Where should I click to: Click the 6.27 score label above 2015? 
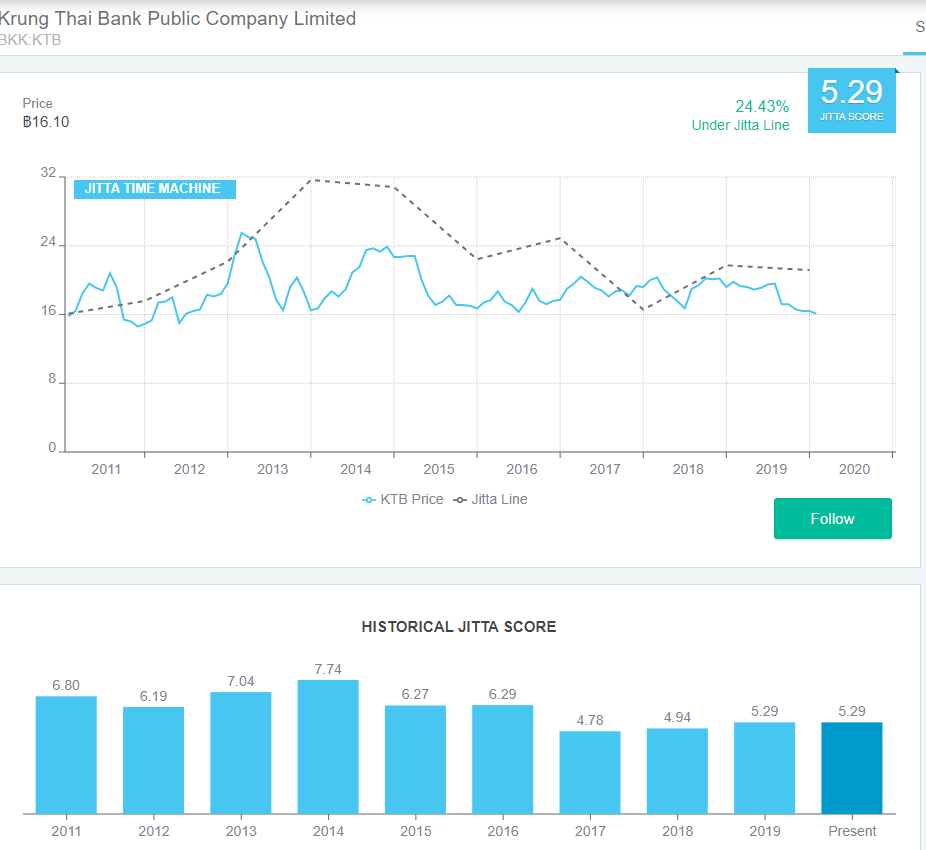[415, 694]
